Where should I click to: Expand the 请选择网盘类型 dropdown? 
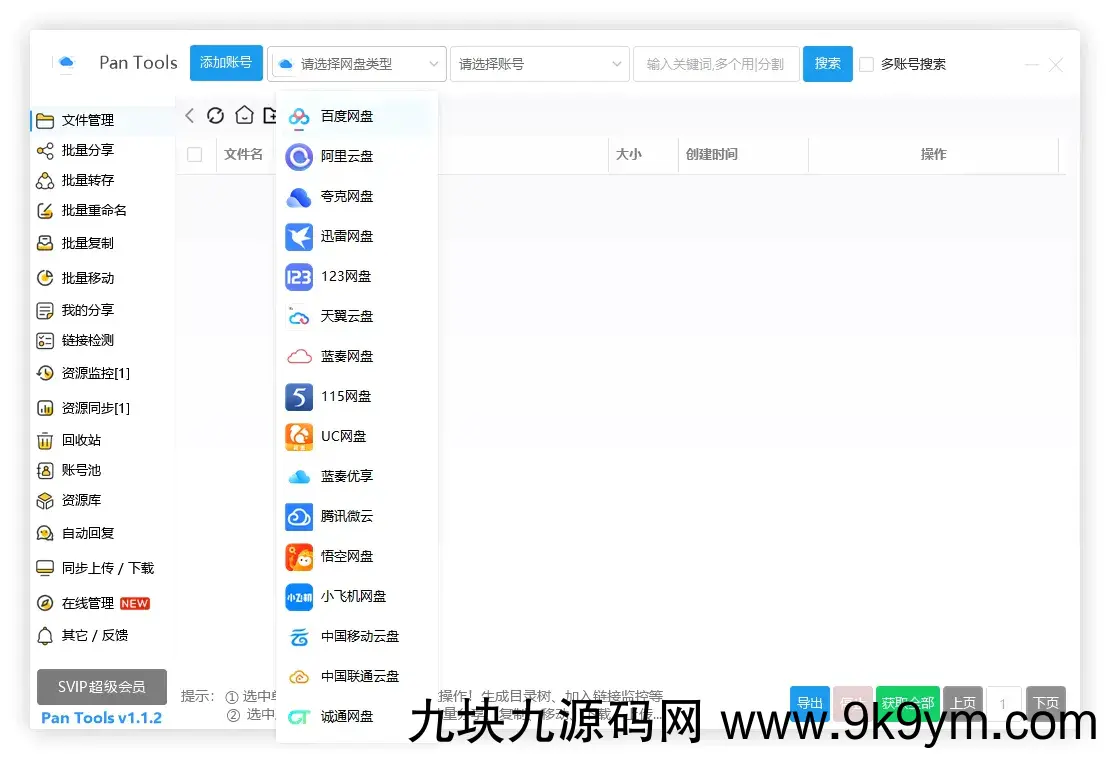click(x=357, y=64)
